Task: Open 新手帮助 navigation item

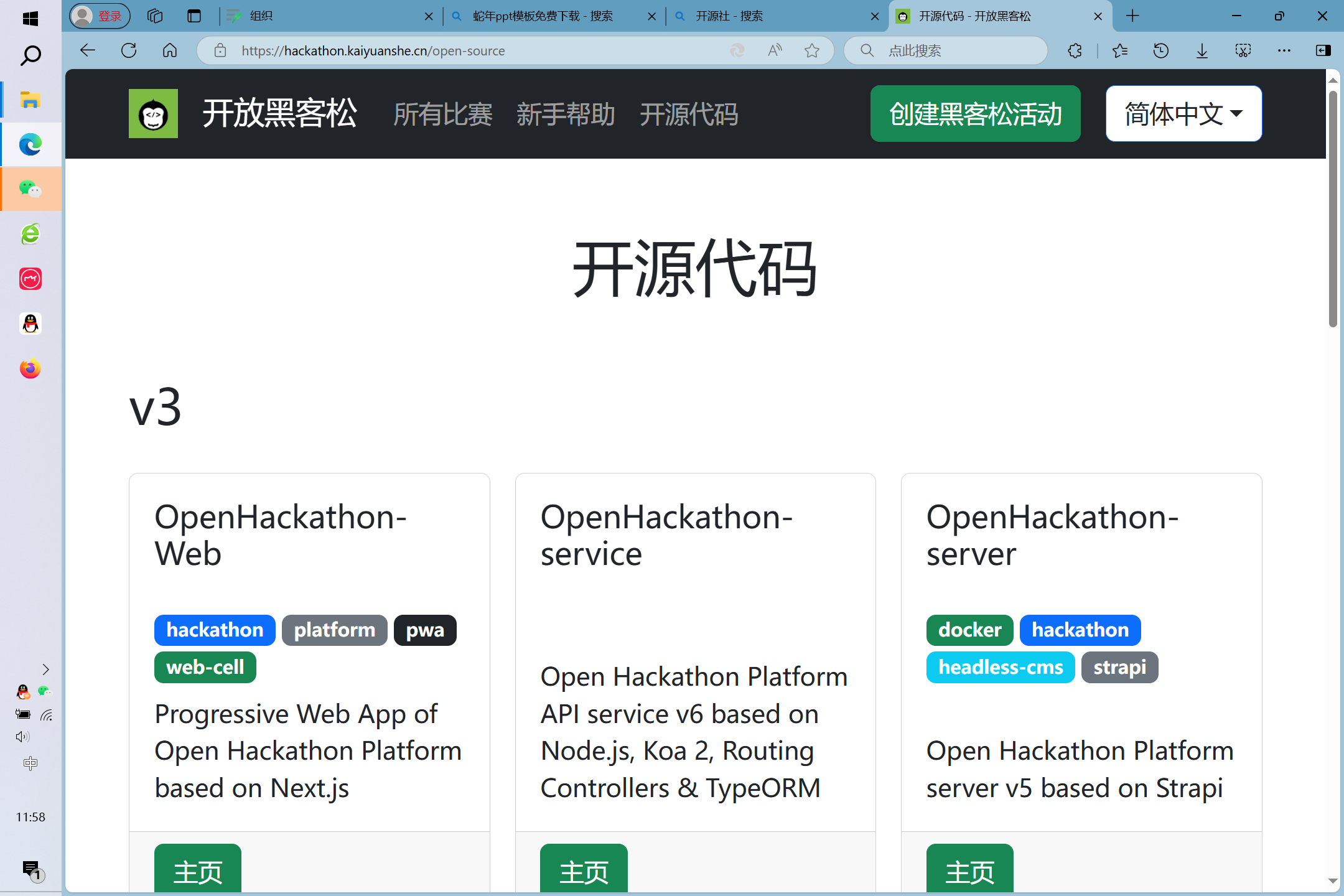Action: pos(566,114)
